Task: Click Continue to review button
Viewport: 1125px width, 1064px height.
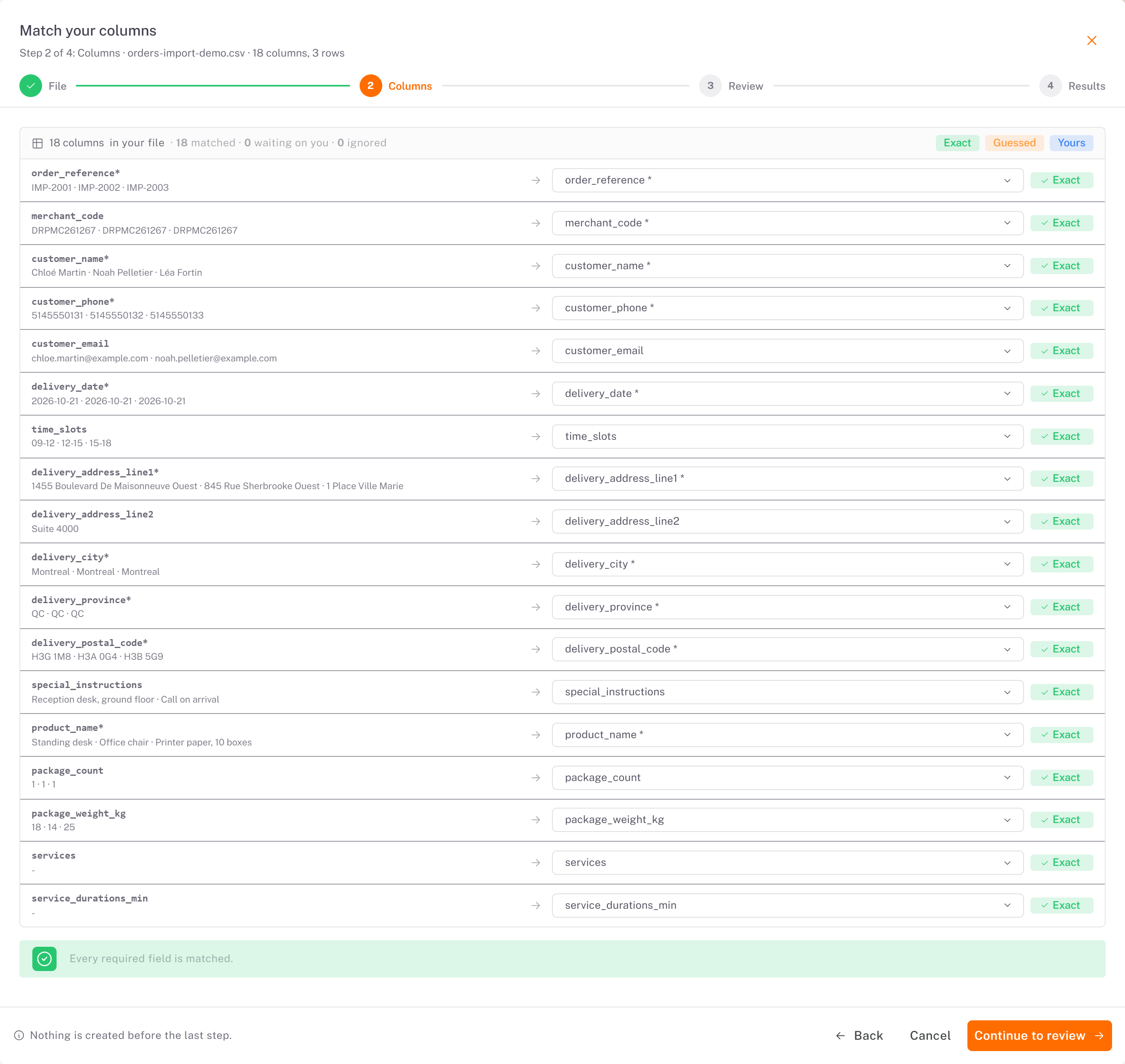Action: tap(1039, 1036)
